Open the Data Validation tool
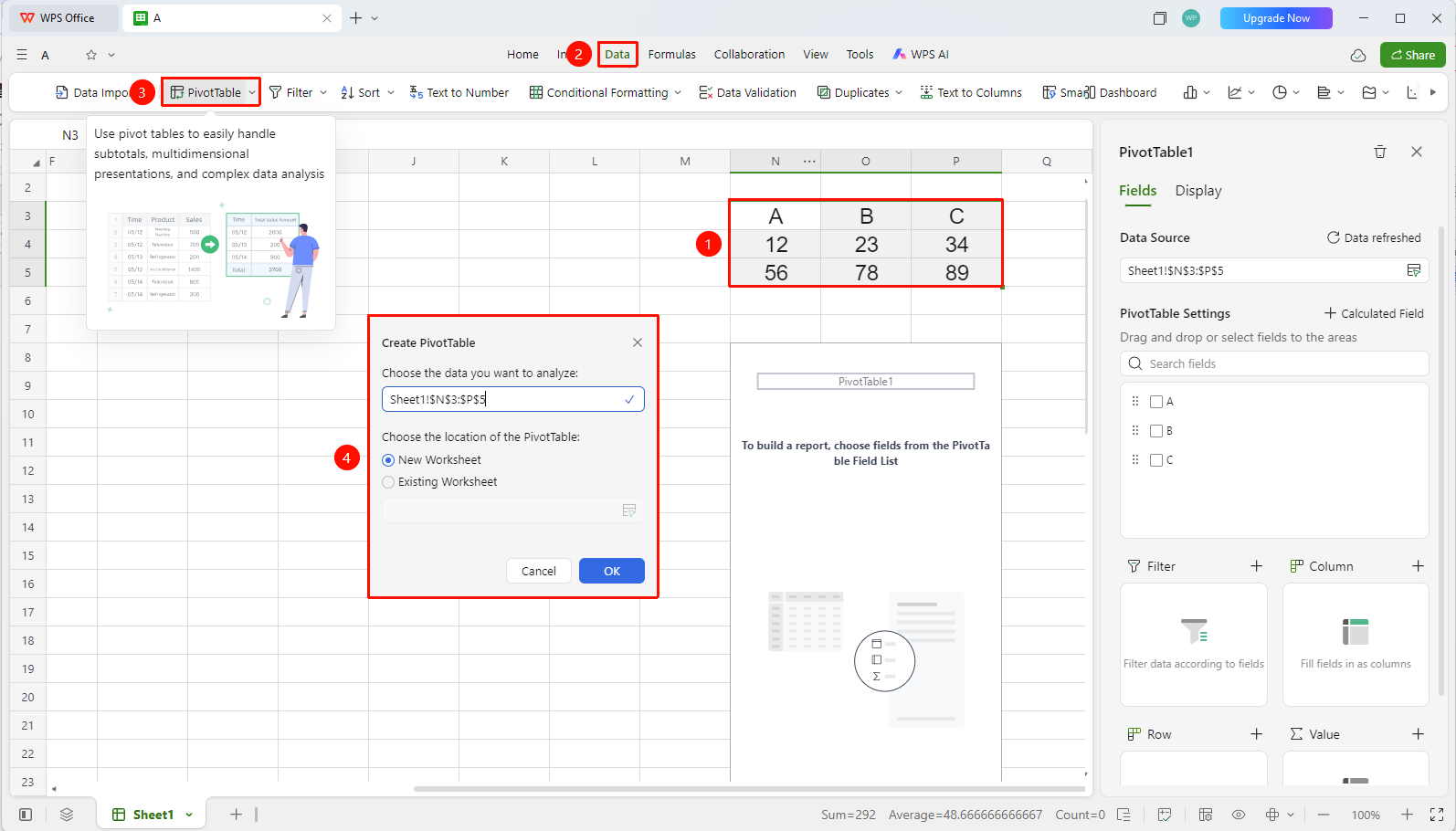This screenshot has height=831, width=1456. pos(748,92)
